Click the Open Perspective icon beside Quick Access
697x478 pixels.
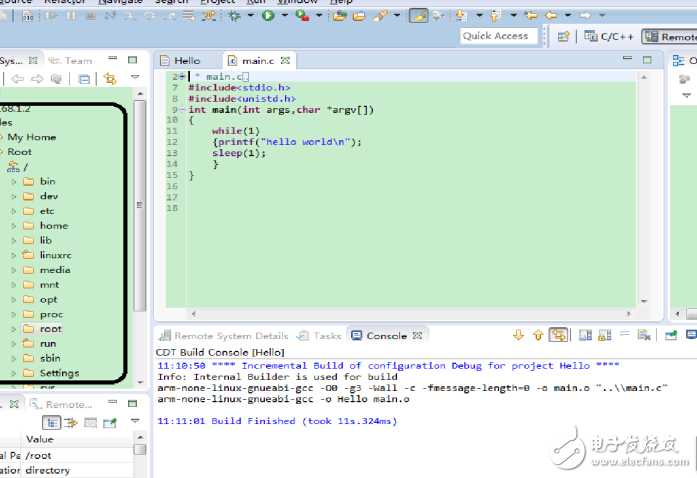(563, 37)
